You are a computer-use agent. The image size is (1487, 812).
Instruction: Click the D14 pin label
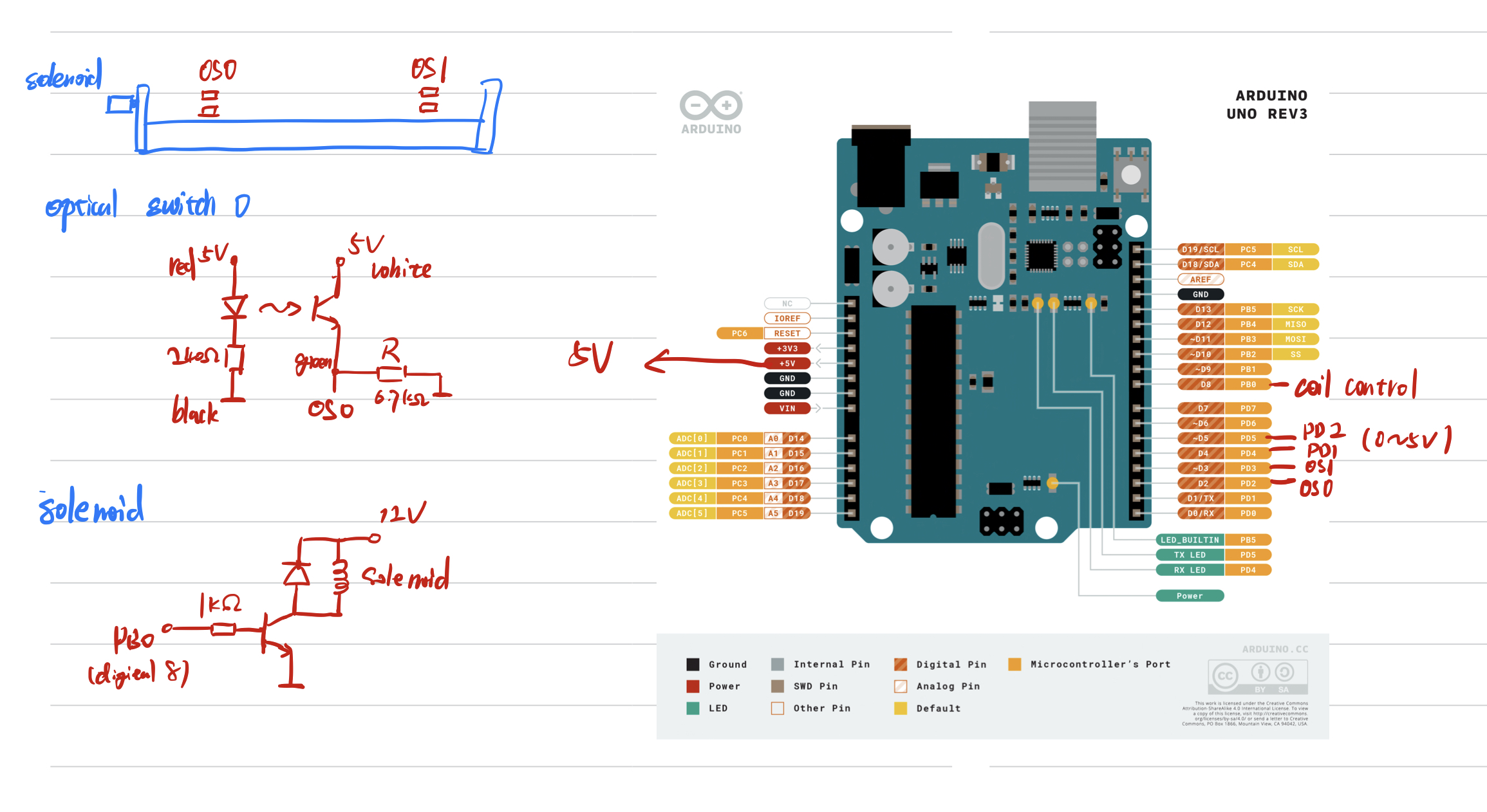click(x=797, y=439)
